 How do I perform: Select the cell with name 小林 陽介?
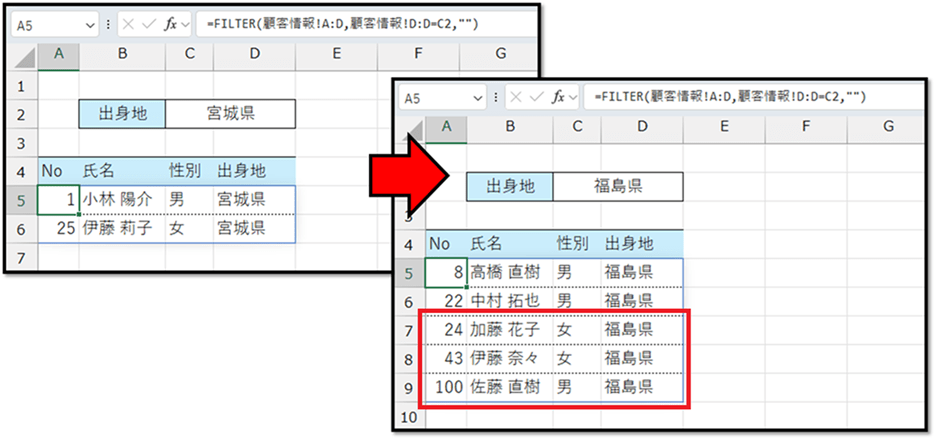119,199
